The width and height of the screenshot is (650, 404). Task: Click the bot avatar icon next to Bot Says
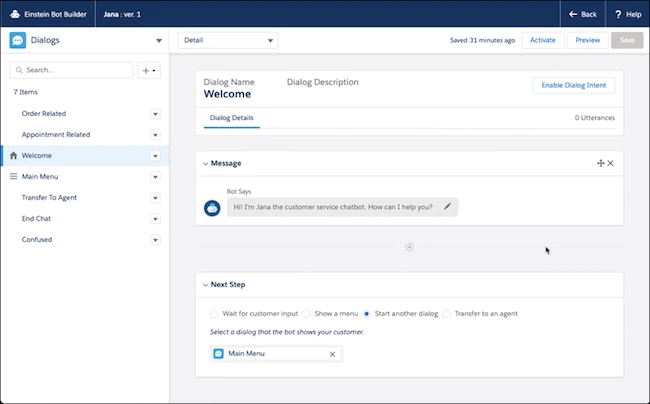[x=212, y=208]
